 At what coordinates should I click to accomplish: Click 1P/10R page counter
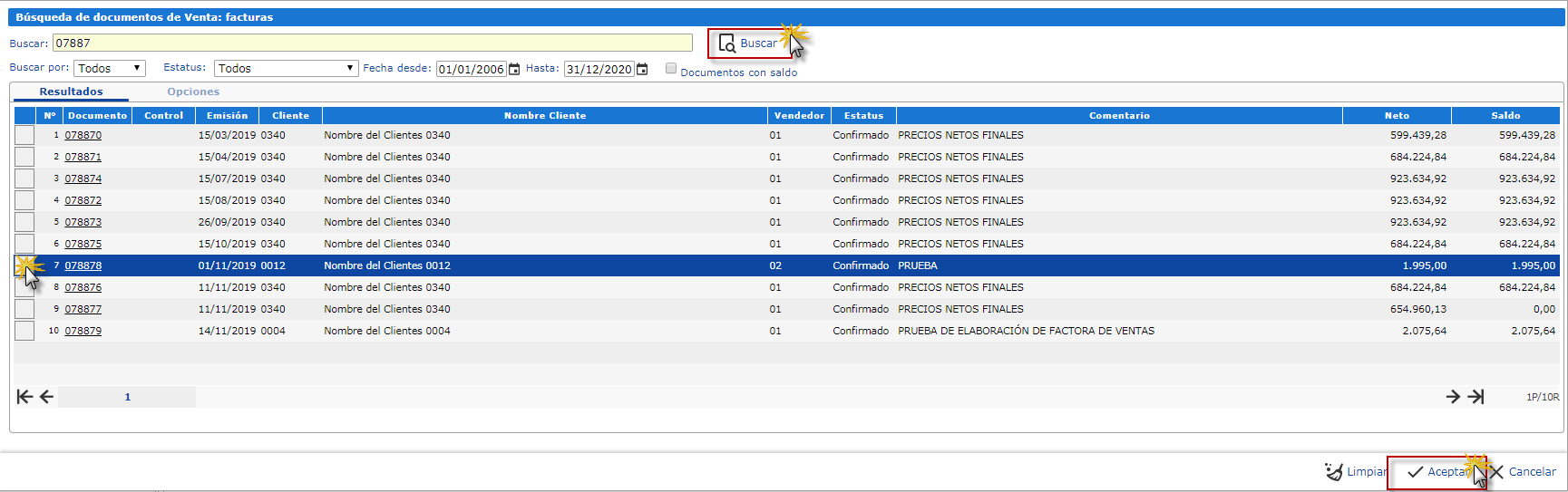[1543, 397]
